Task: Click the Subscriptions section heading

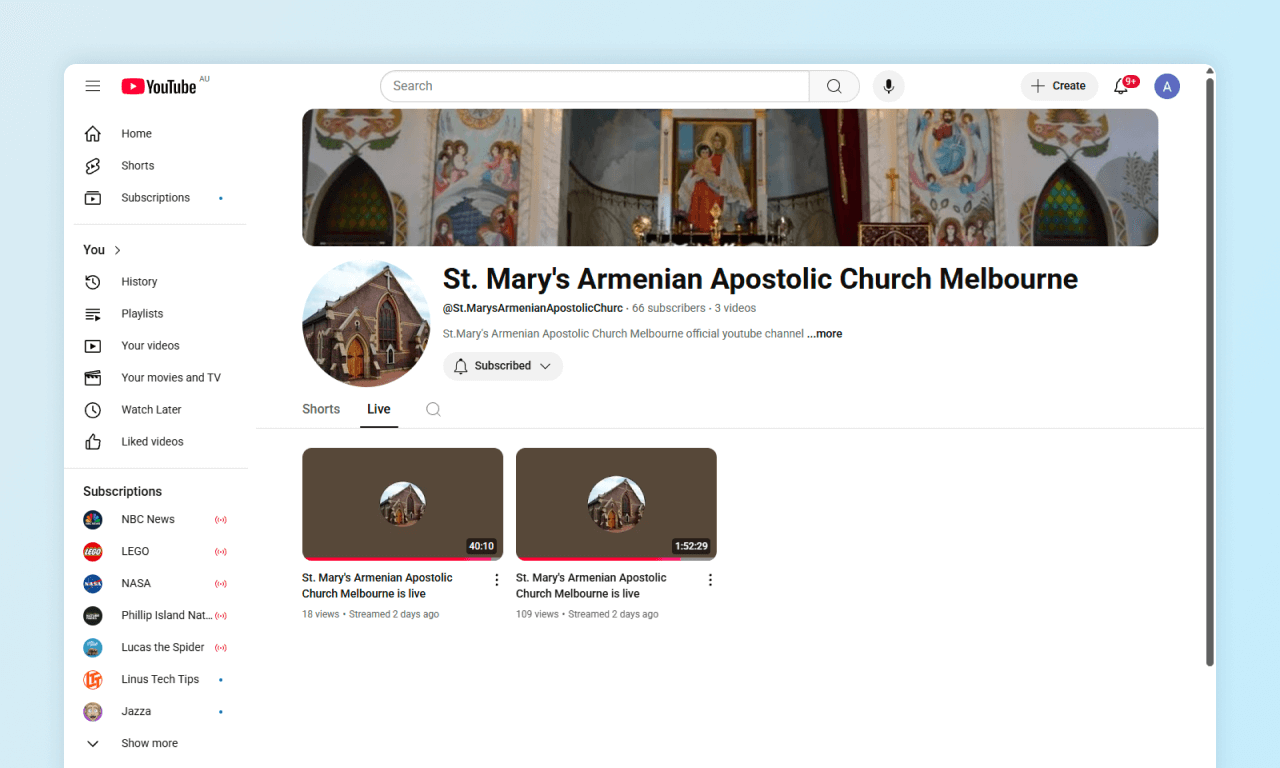Action: (122, 492)
